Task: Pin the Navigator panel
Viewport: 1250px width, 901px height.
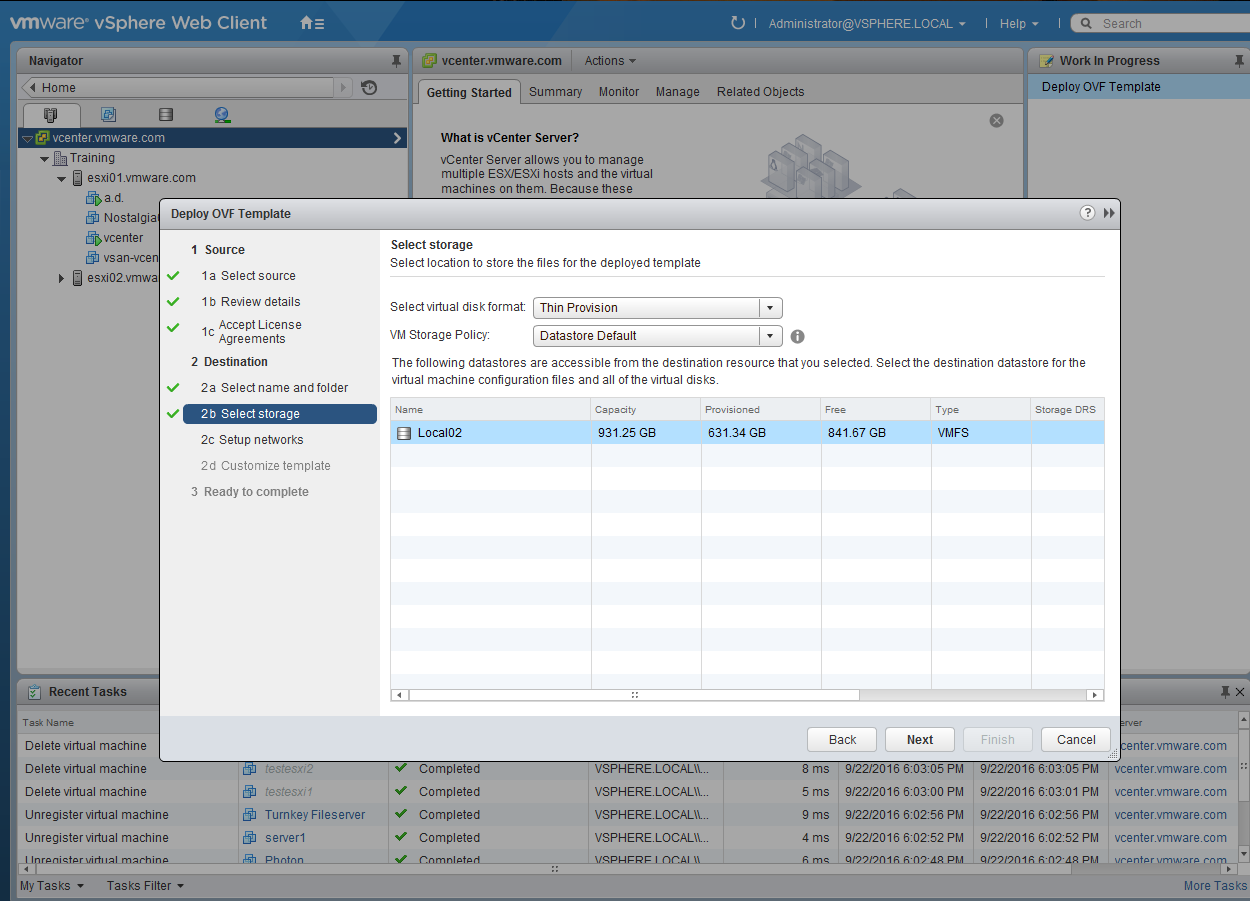Action: (x=396, y=61)
